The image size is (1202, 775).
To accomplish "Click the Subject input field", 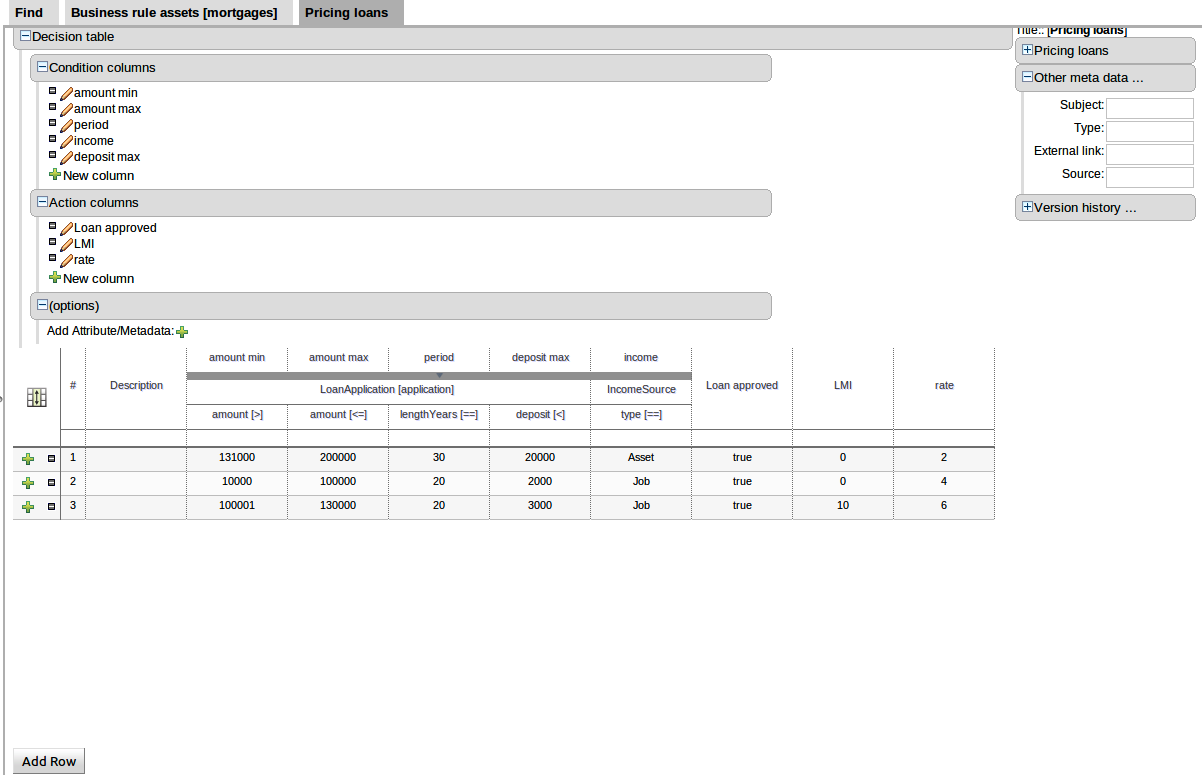I will coord(1150,108).
